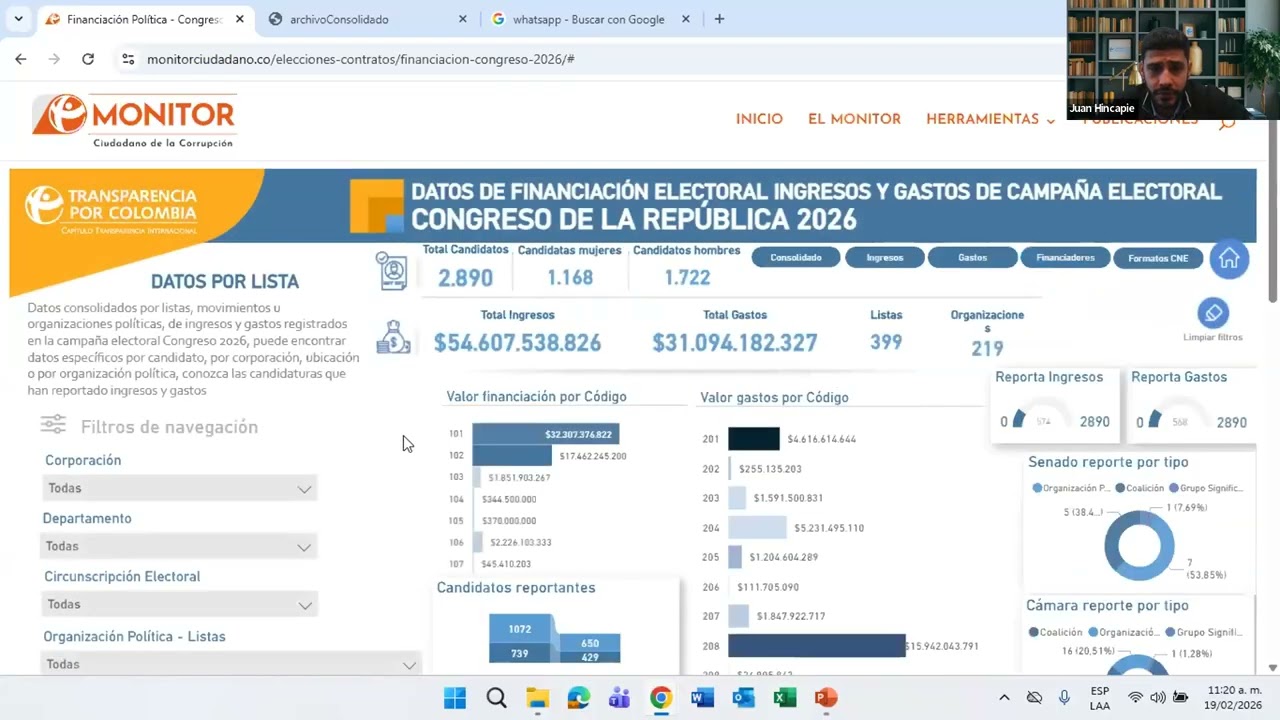Screen dimensions: 1280x720
Task: Open the Windows Start menu
Action: click(x=455, y=697)
